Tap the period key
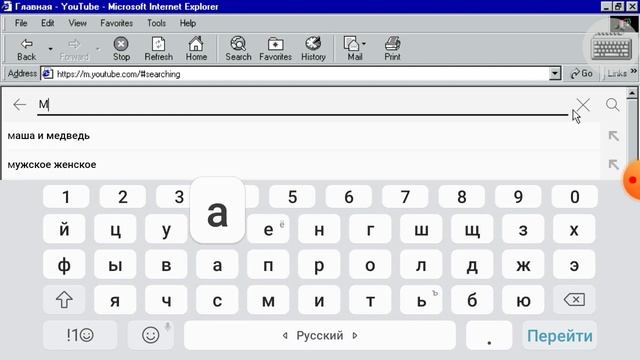Image resolution: width=640 pixels, height=360 pixels. pyautogui.click(x=489, y=335)
